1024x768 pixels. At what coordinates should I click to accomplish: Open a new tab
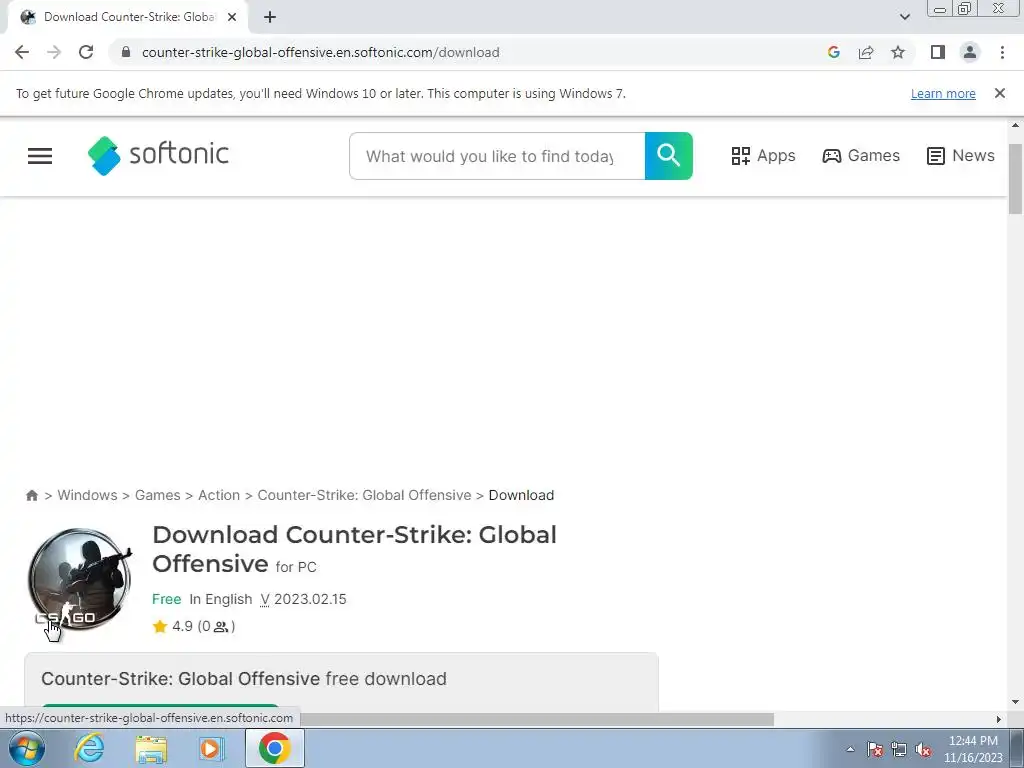[270, 17]
